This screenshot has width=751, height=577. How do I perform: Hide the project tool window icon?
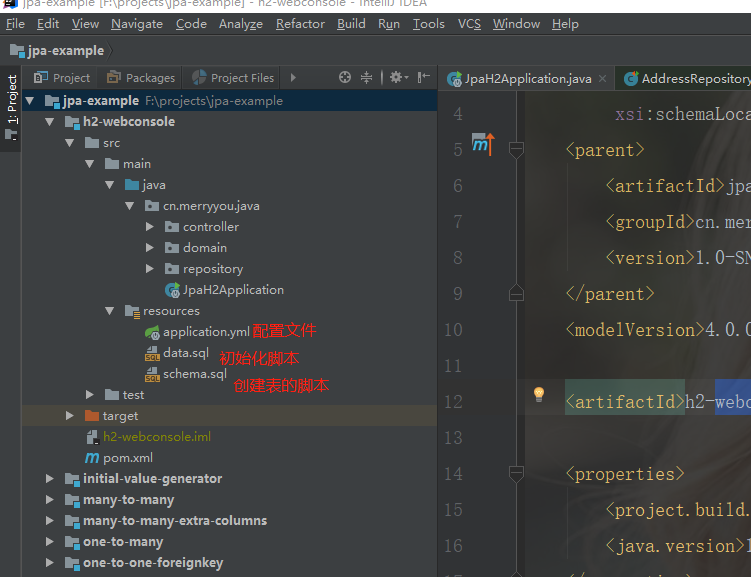tap(423, 77)
